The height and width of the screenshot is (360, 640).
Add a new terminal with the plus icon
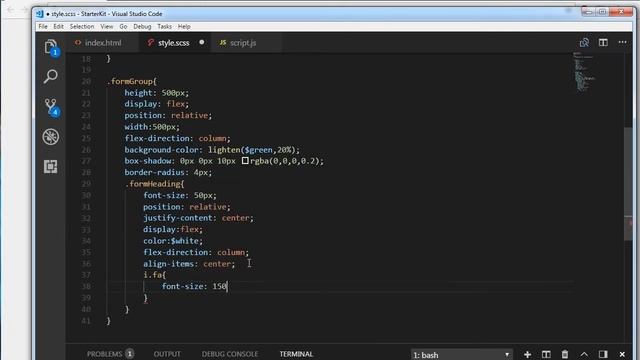point(527,354)
